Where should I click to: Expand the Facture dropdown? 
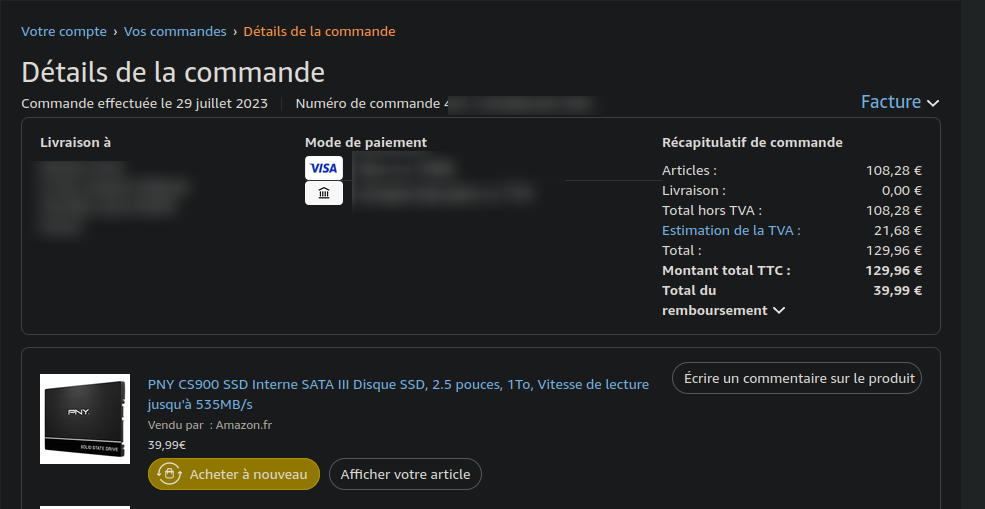pyautogui.click(x=900, y=102)
